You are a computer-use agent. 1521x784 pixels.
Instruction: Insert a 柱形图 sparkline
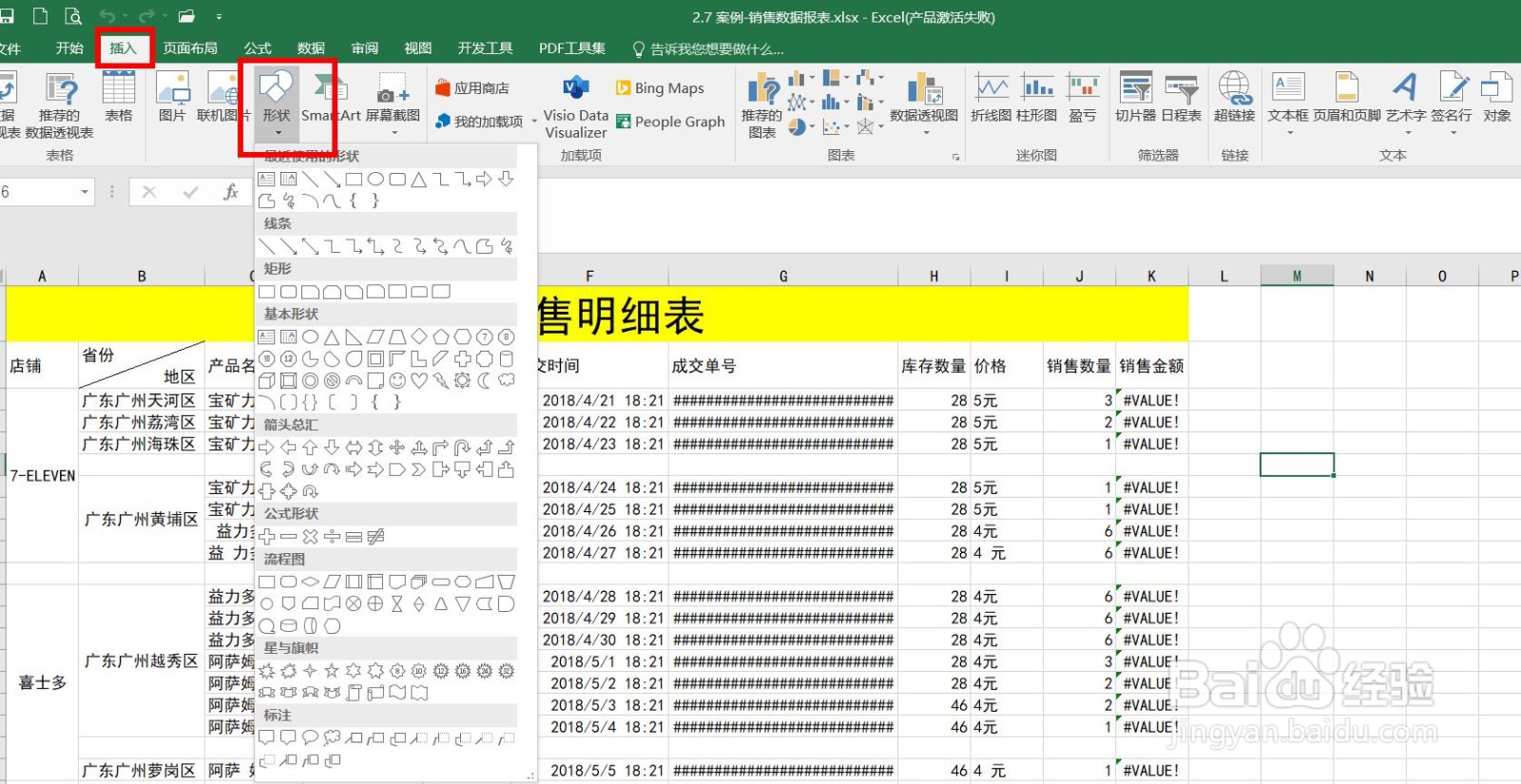click(1037, 99)
